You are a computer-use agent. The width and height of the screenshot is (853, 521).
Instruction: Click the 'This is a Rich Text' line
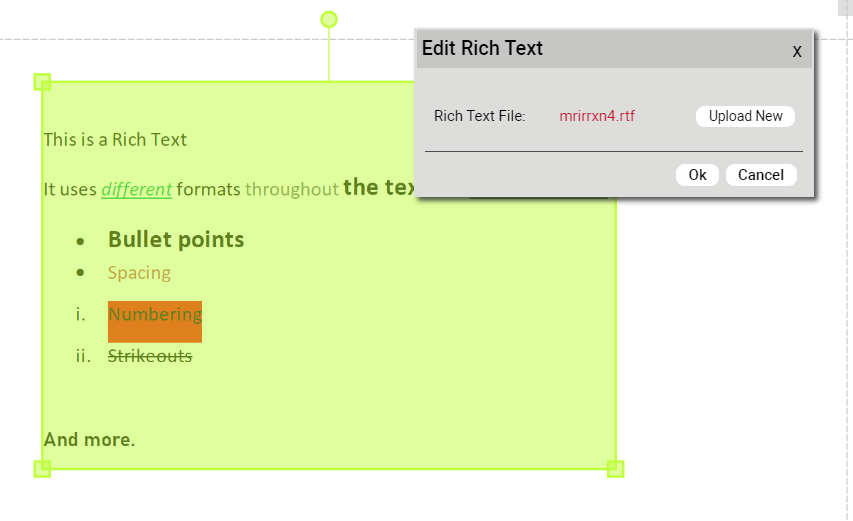(x=115, y=139)
